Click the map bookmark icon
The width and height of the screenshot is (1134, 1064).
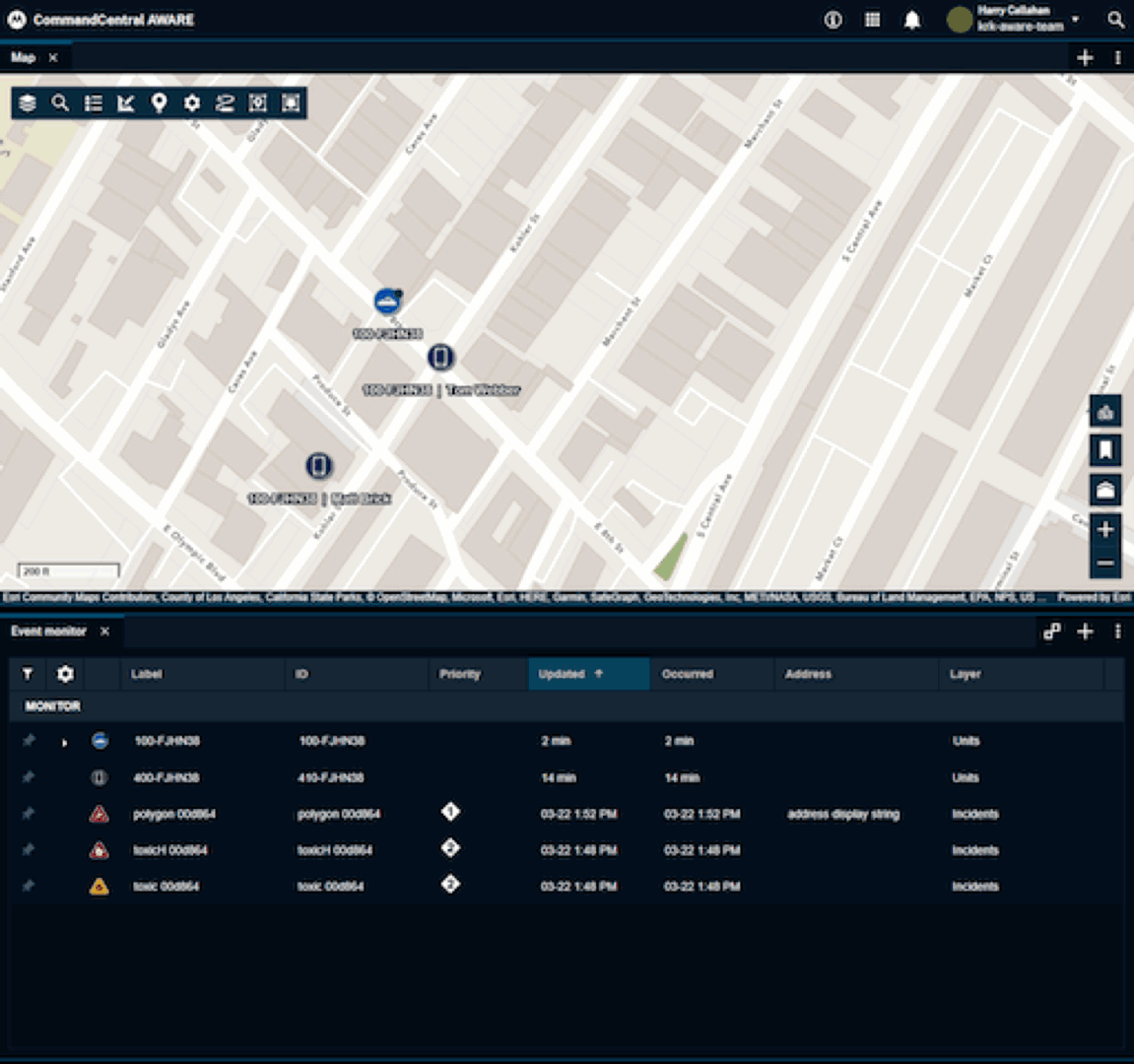[x=1105, y=450]
